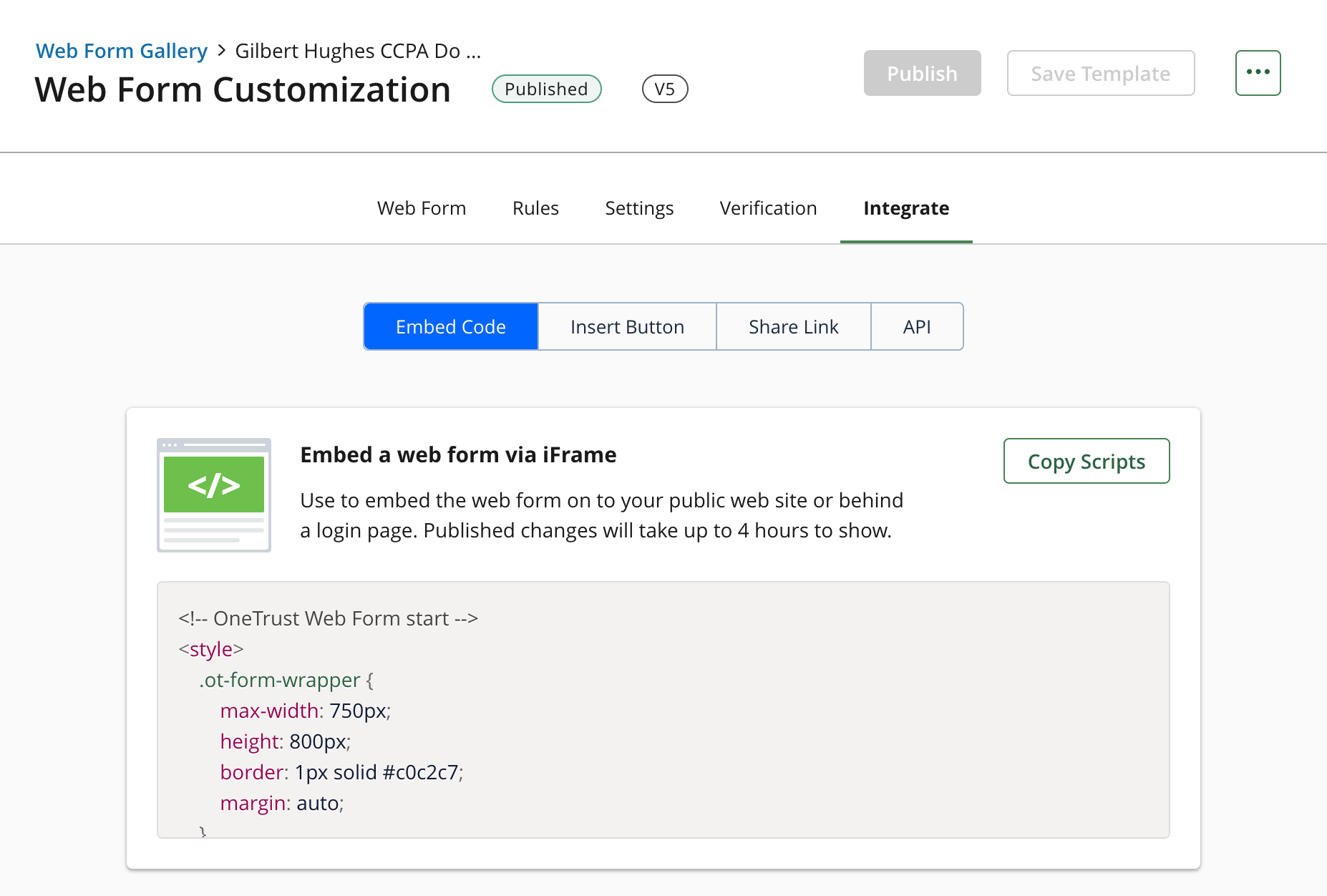
Task: Click the Gilbert Hughes CCPA breadcrumb
Action: click(x=358, y=51)
